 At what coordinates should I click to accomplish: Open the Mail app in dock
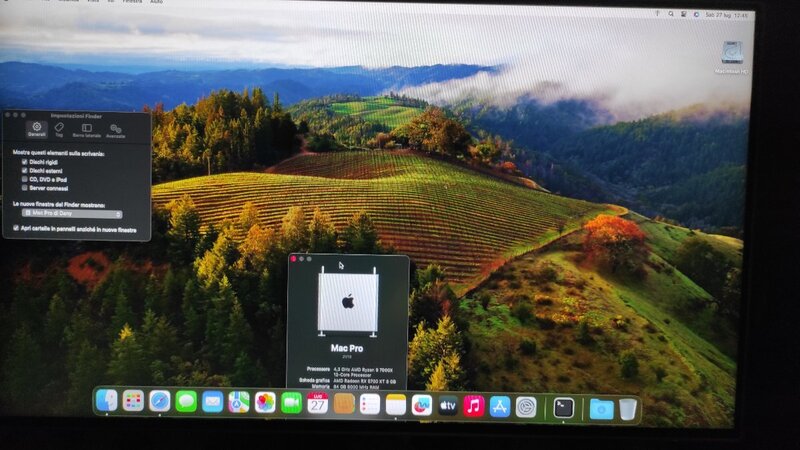click(212, 403)
